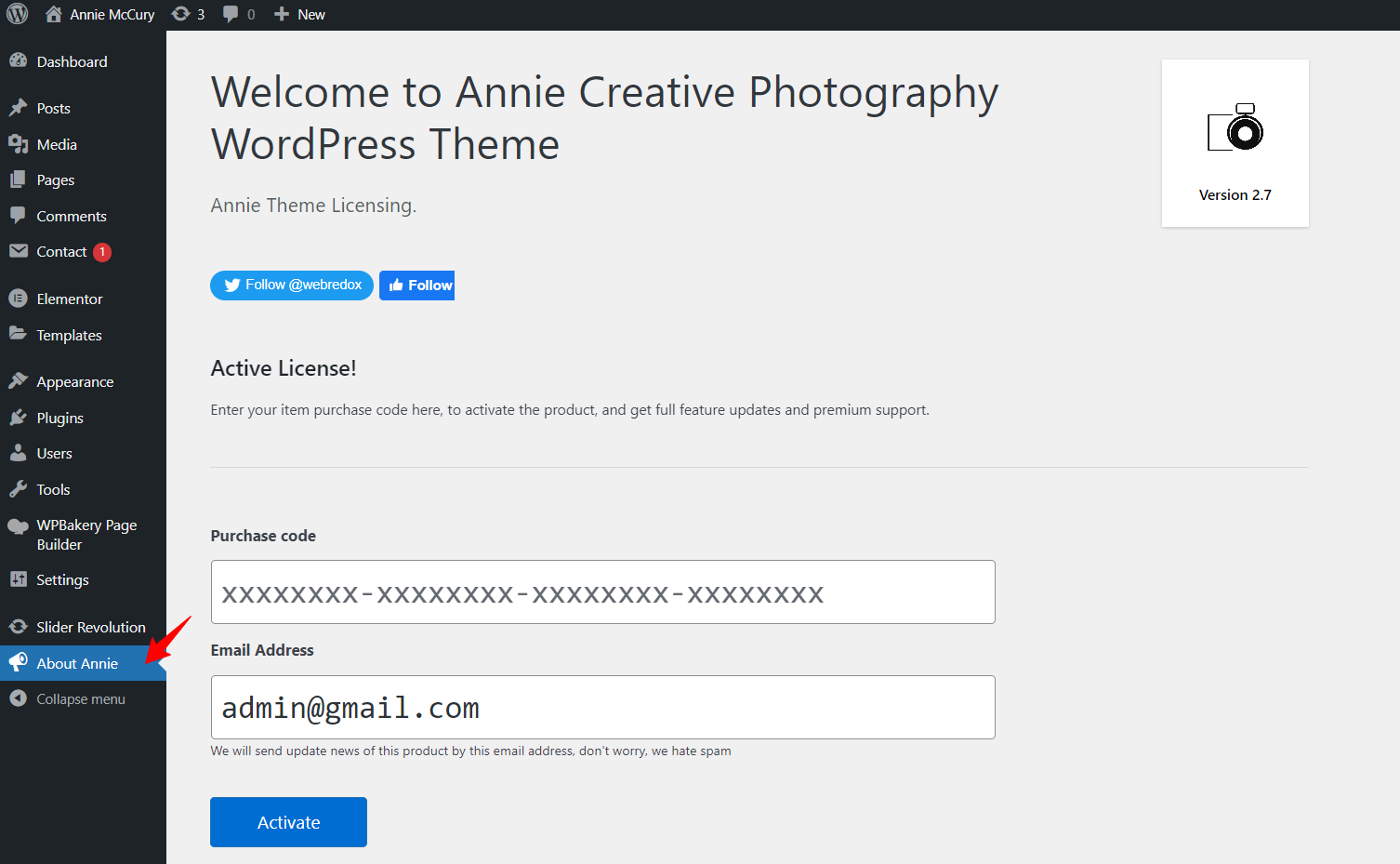
Task: Click the blue Facebook Follow button
Action: pyautogui.click(x=416, y=286)
